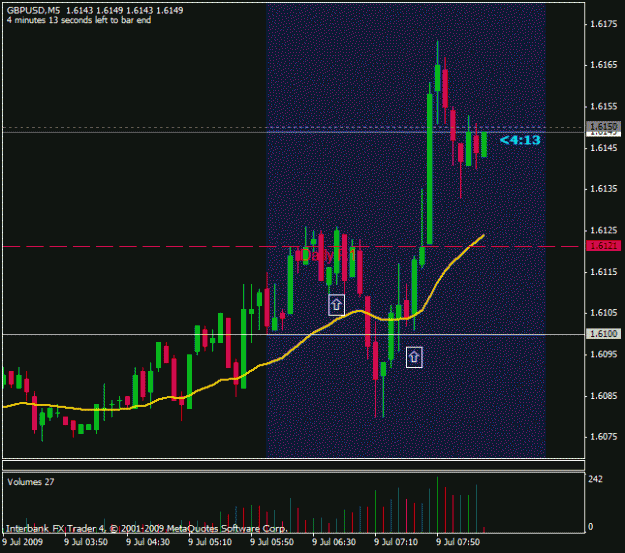Click the 1.6095 price scale label
The image size is (625, 553).
tap(603, 354)
